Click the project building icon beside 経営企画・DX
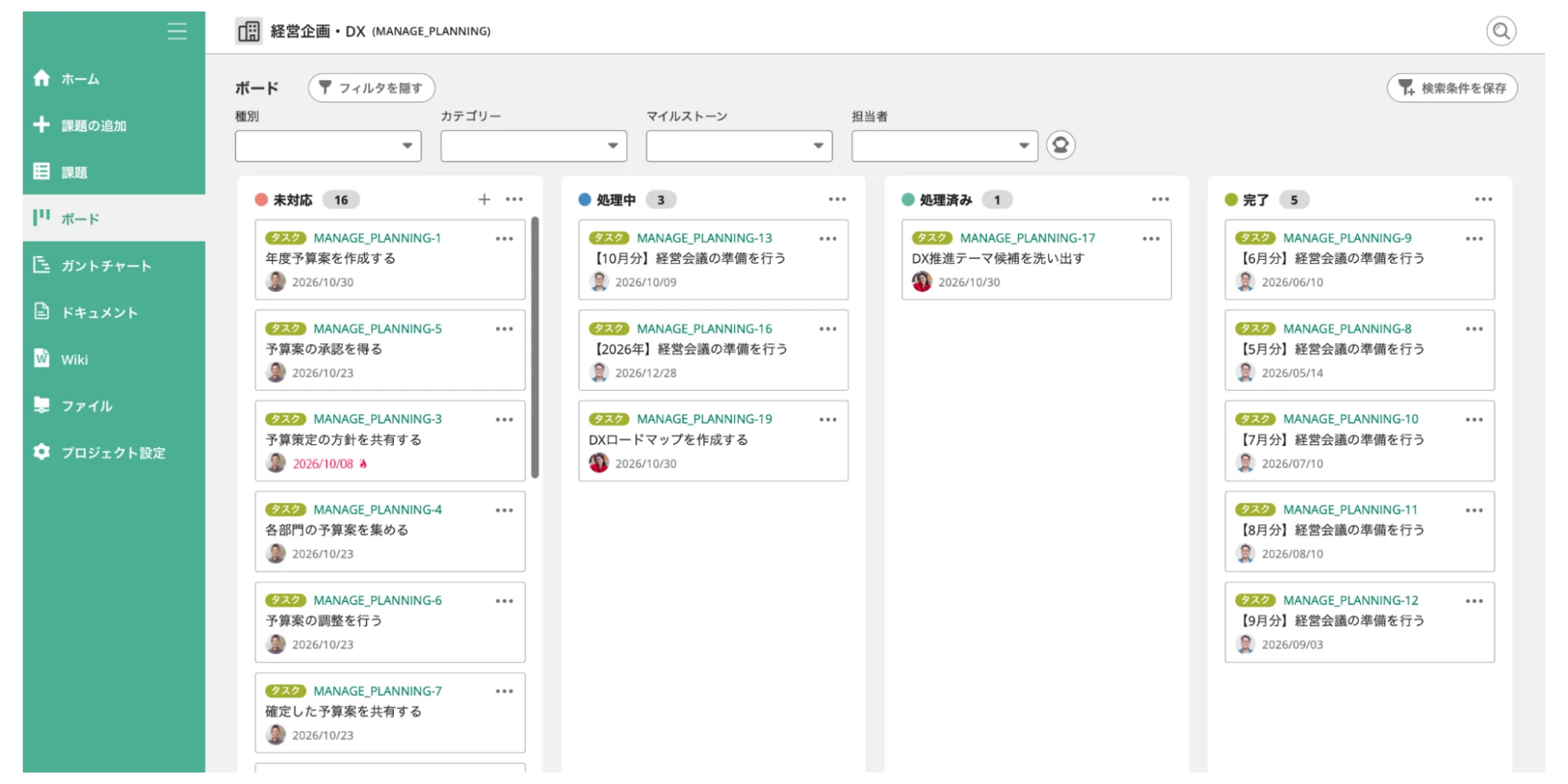Image resolution: width=1568 pixels, height=784 pixels. tap(249, 31)
